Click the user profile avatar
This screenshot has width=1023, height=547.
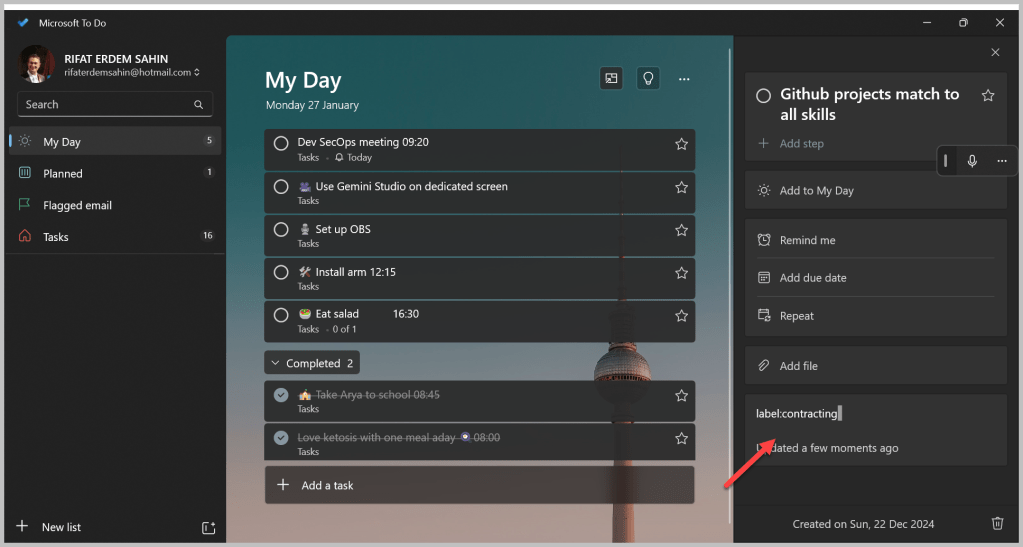pos(36,64)
